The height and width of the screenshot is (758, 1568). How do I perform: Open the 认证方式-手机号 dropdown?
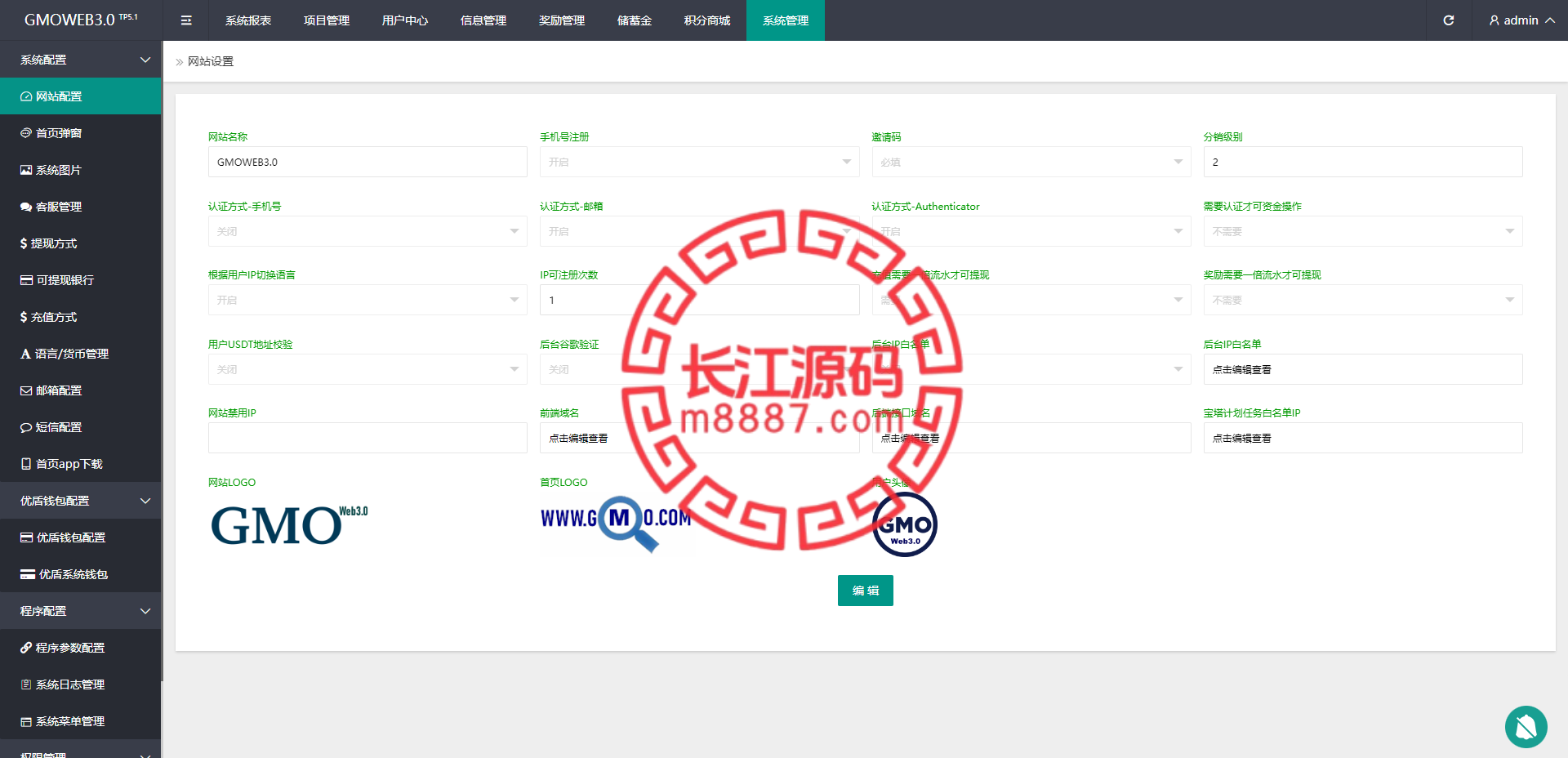coord(367,231)
